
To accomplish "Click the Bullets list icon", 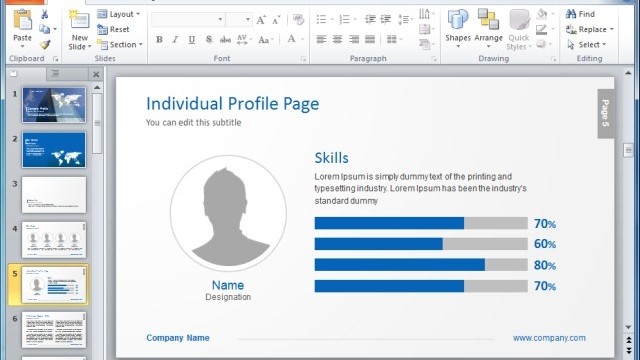I will [x=322, y=19].
